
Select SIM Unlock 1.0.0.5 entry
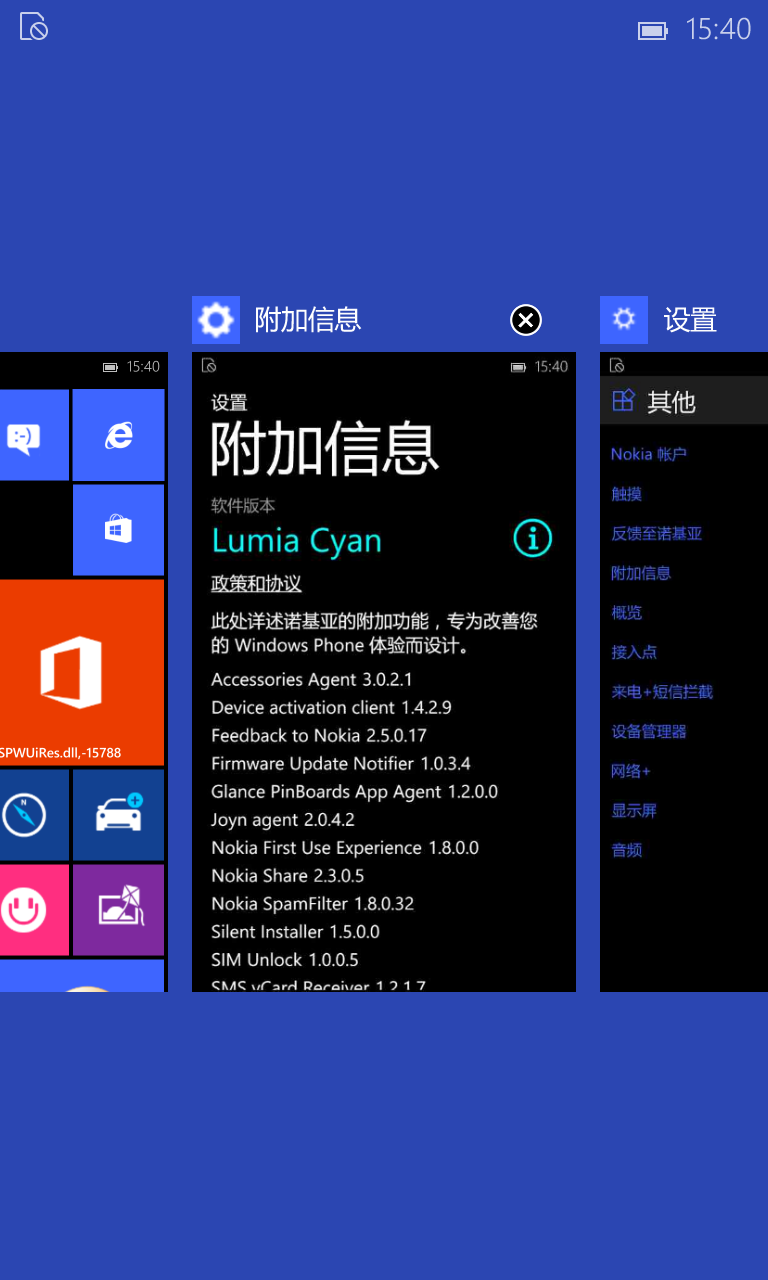[285, 960]
